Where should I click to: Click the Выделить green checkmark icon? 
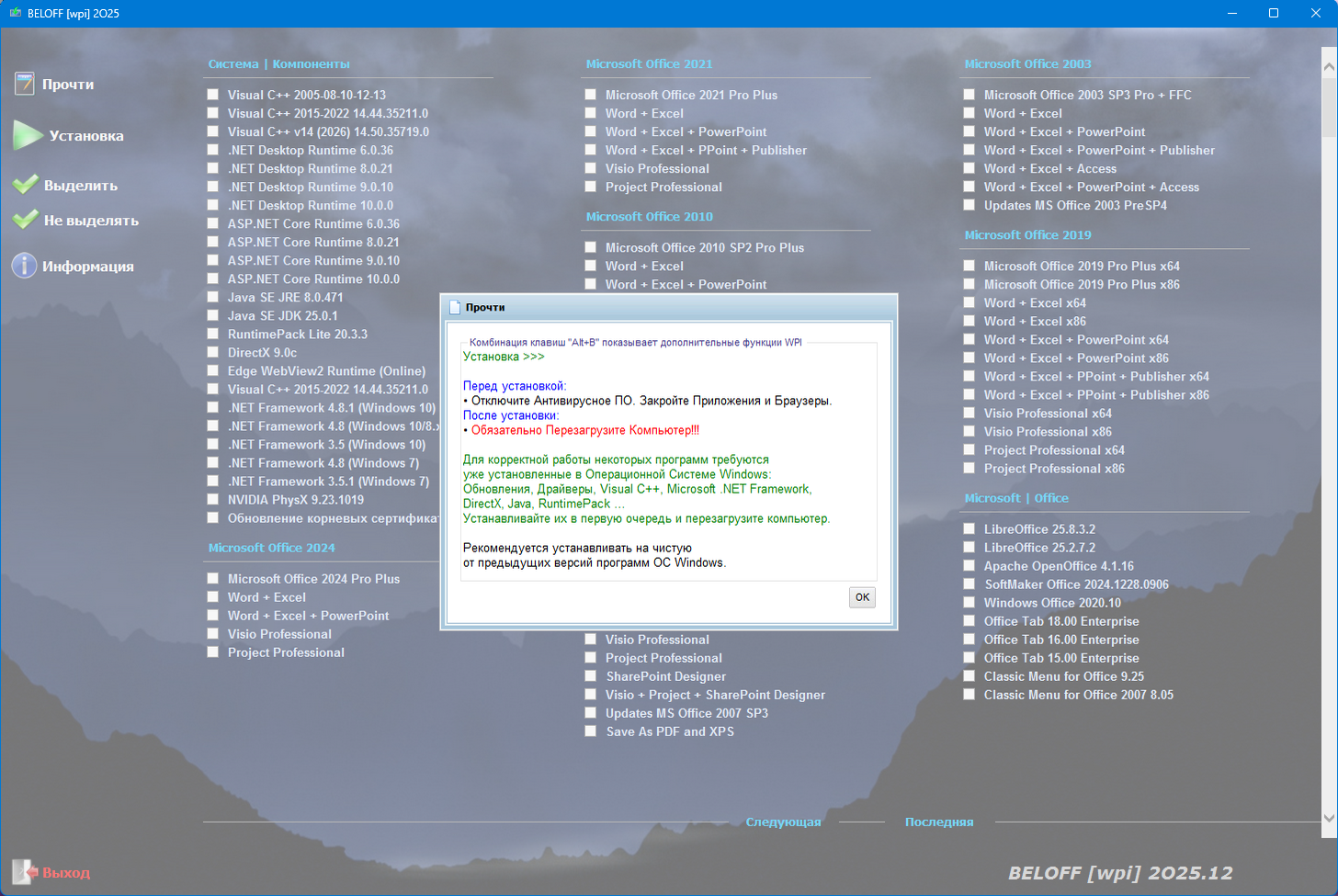[x=25, y=185]
